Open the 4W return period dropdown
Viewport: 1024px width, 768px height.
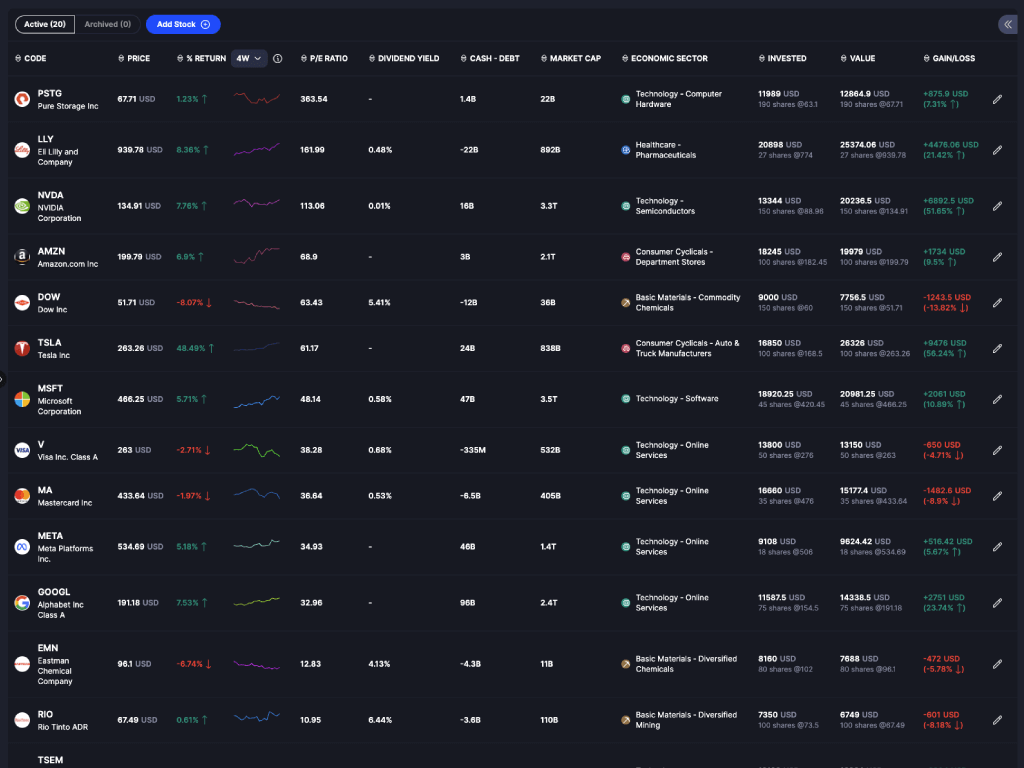(249, 59)
